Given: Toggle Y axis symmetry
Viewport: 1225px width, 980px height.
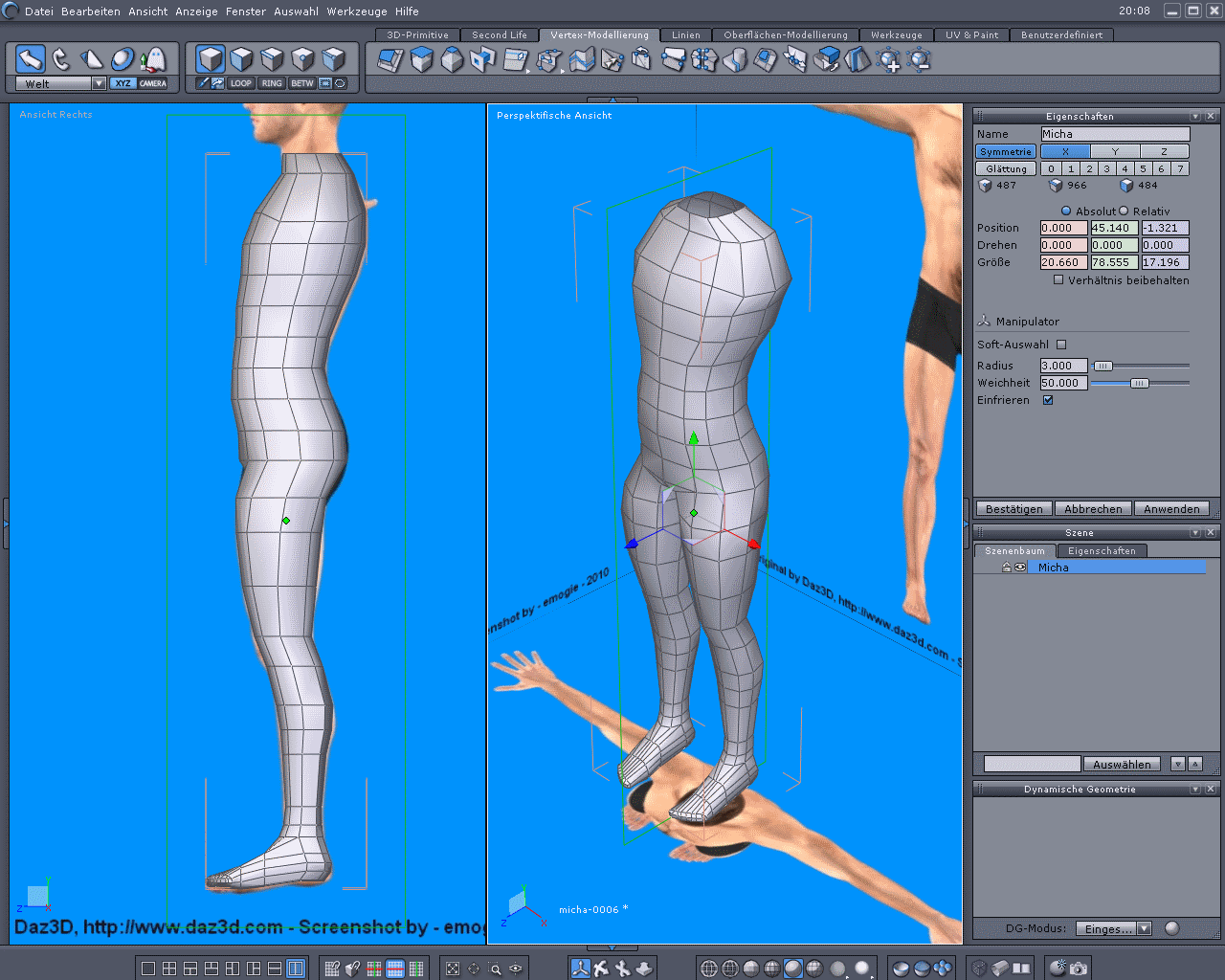Looking at the screenshot, I should click(x=1115, y=151).
